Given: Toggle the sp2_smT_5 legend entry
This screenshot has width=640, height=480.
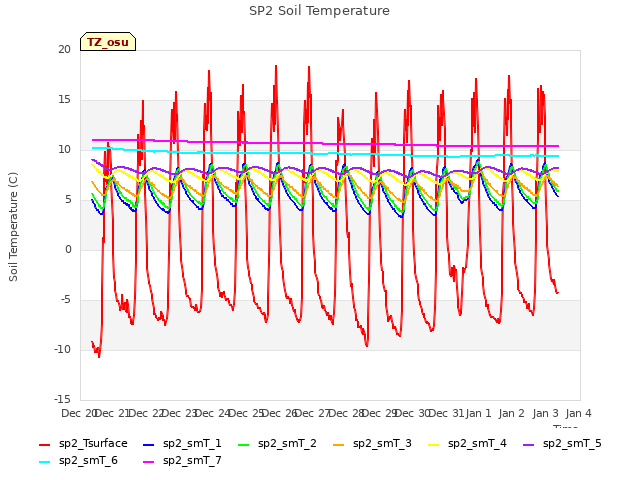Looking at the screenshot, I should 562,444.
